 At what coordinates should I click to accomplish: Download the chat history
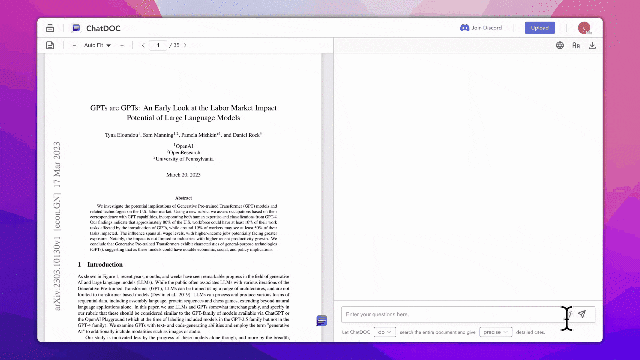point(593,45)
